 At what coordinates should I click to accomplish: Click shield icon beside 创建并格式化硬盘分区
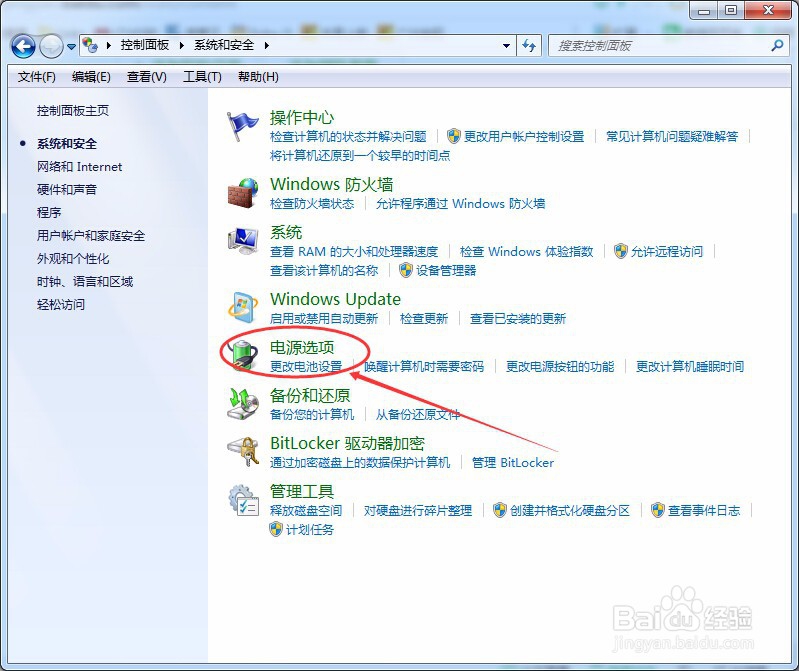point(500,510)
